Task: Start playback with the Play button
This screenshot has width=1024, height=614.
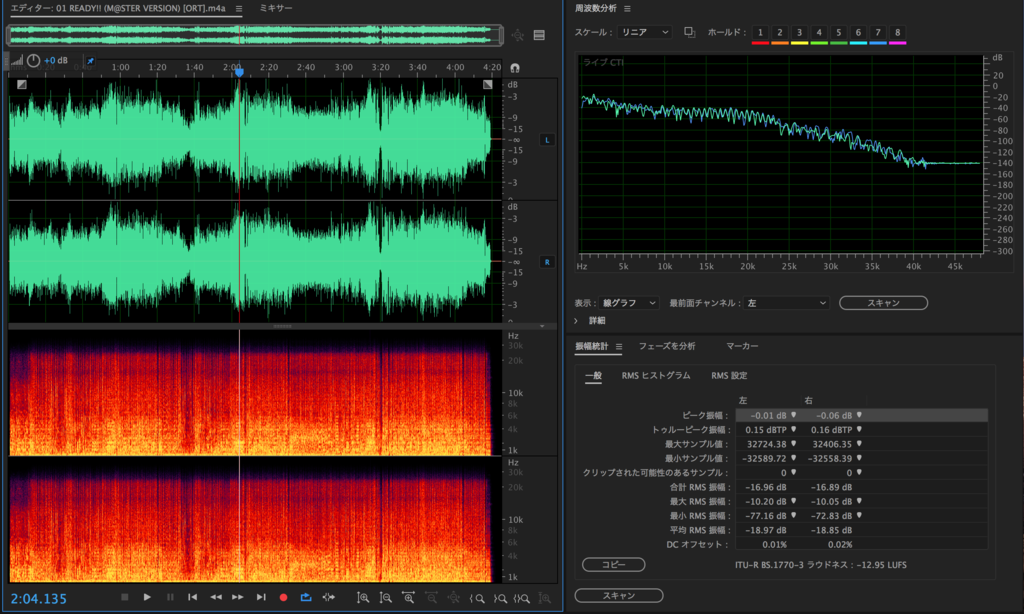Action: click(x=147, y=597)
